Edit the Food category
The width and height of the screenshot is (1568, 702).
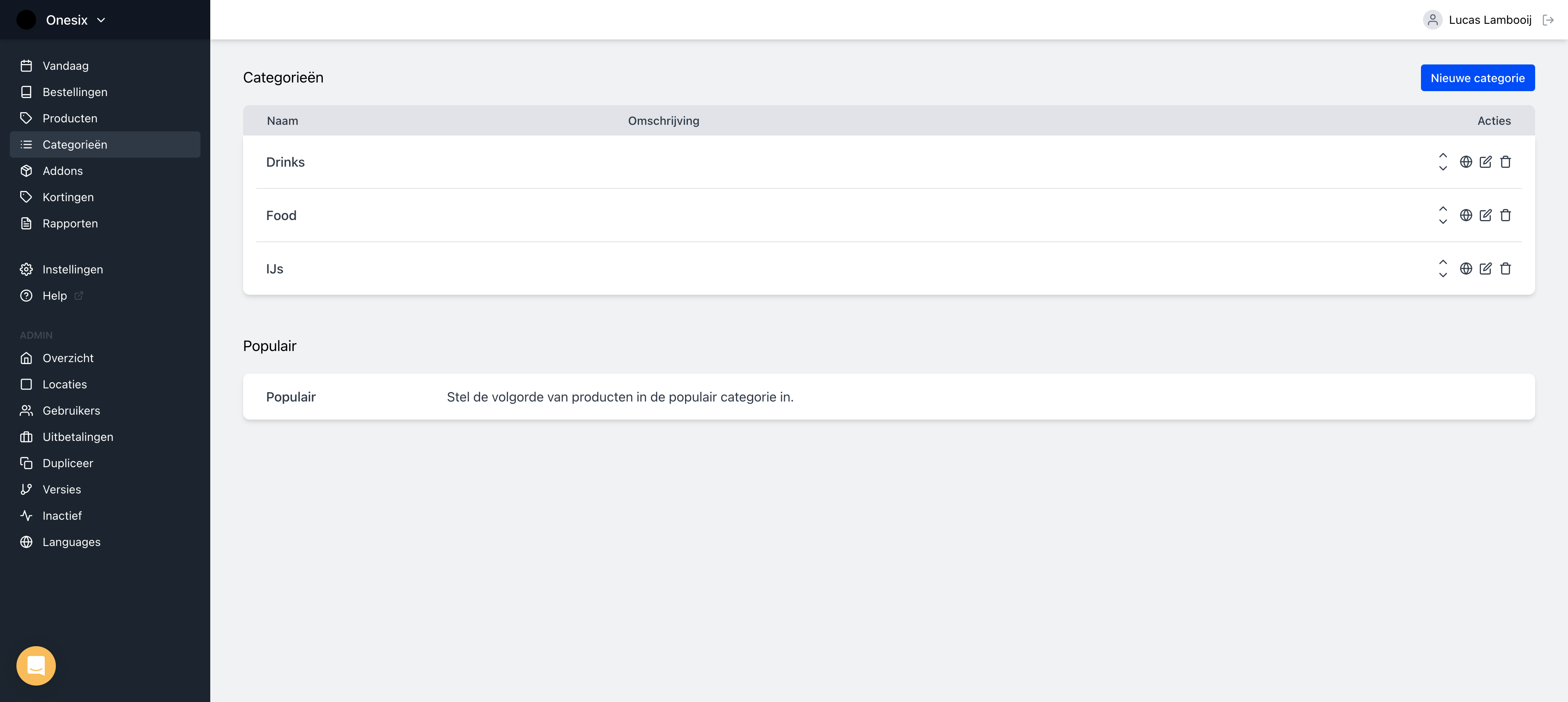point(1485,216)
